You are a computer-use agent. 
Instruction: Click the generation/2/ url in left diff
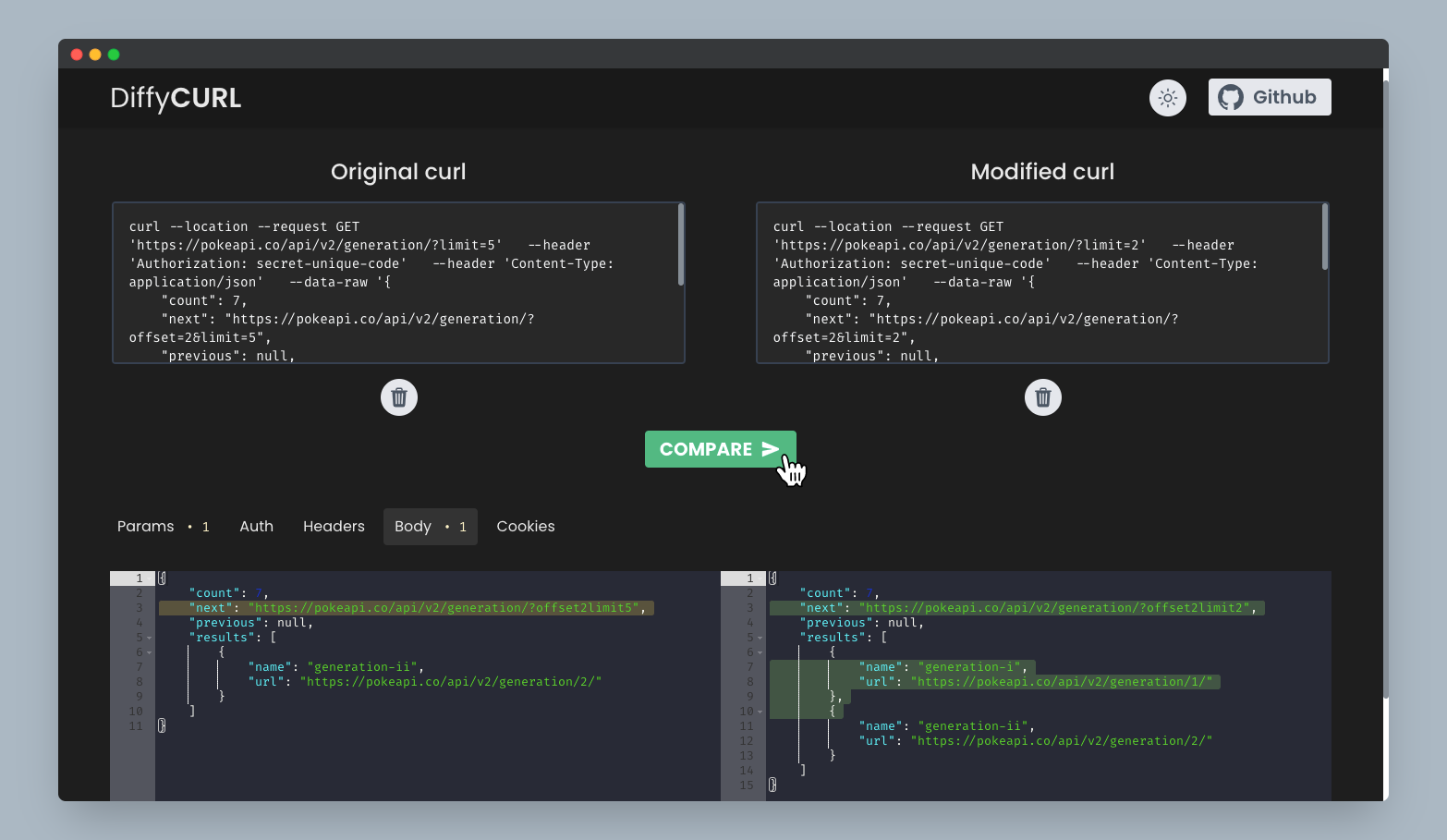click(451, 682)
